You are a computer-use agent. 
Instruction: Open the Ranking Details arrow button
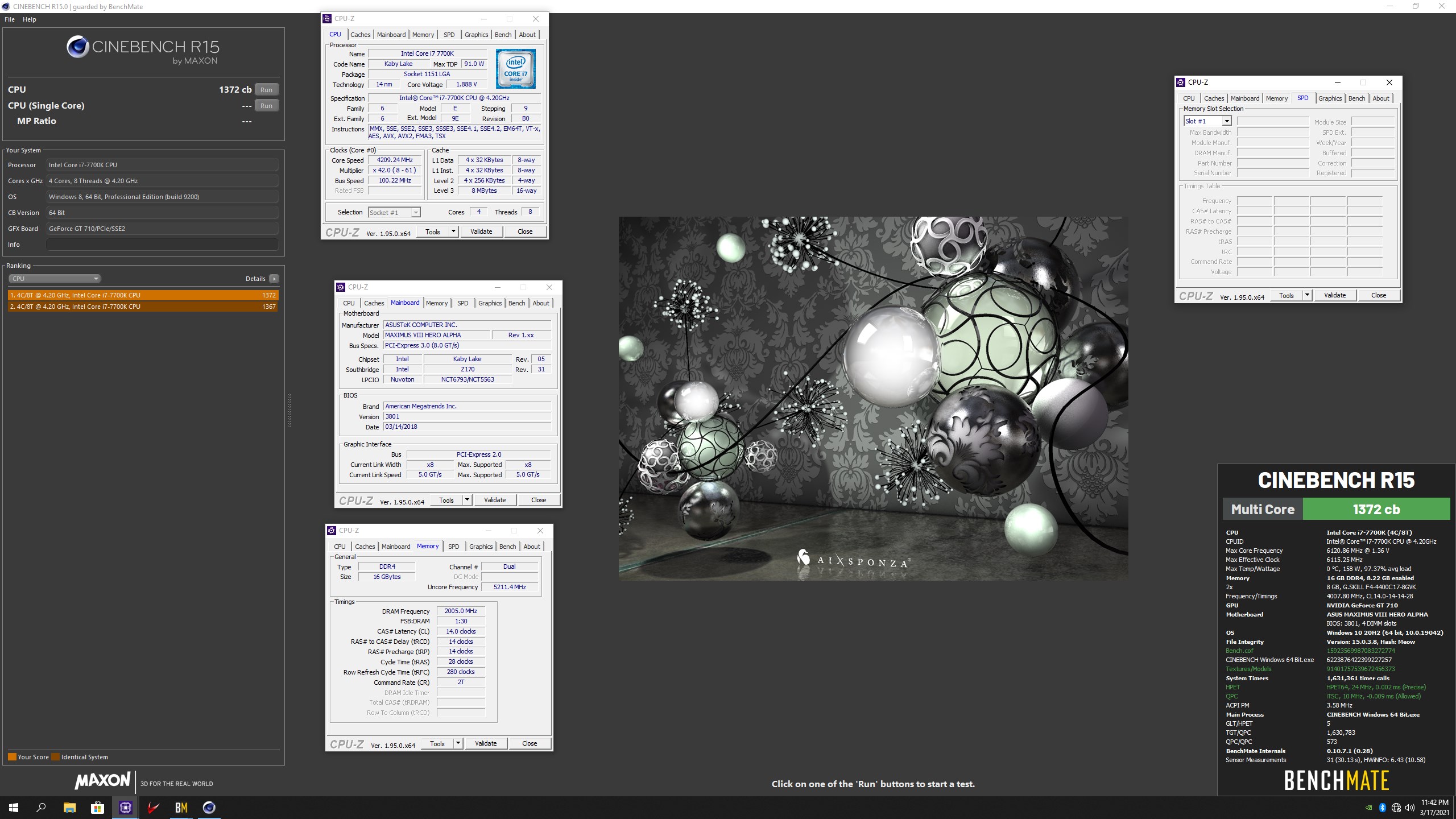click(x=274, y=279)
